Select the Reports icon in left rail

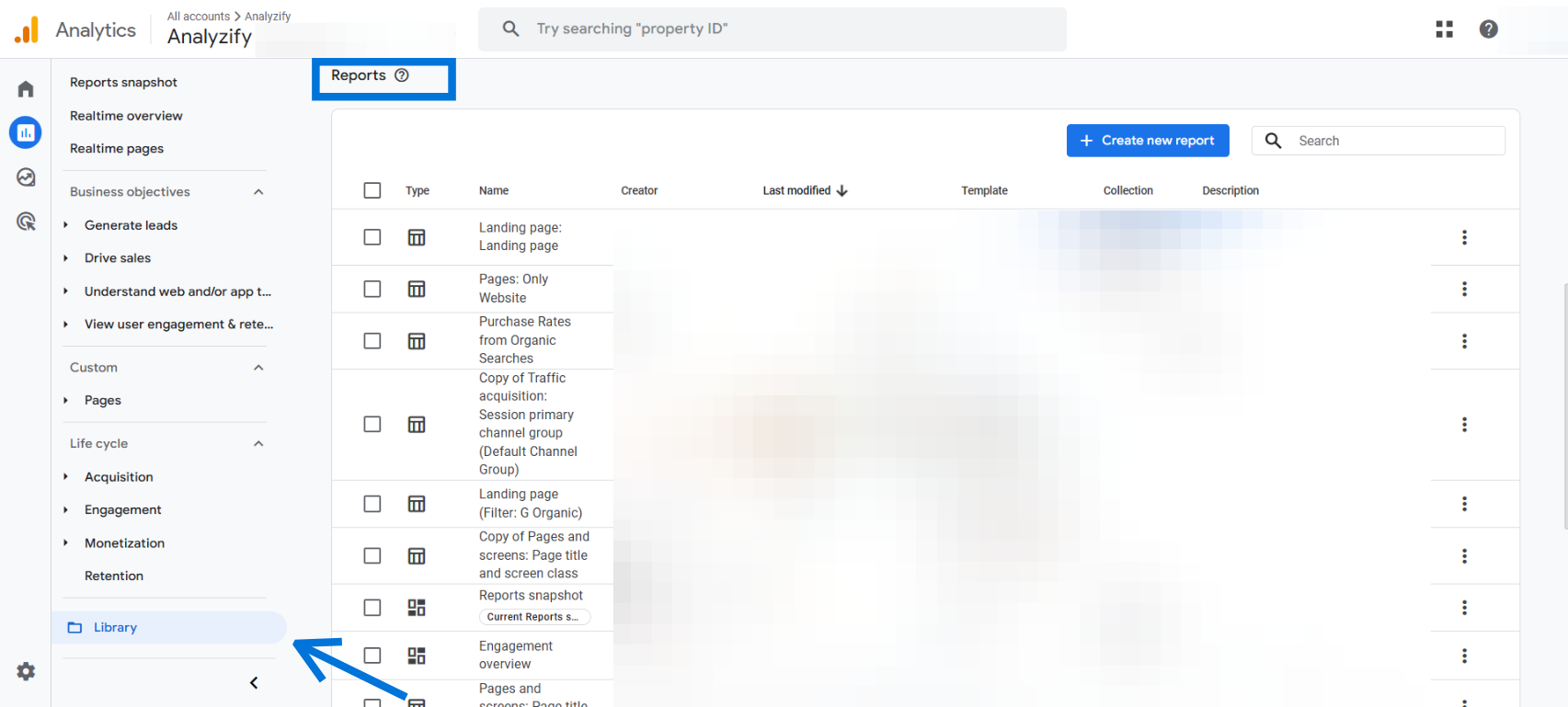(x=26, y=132)
